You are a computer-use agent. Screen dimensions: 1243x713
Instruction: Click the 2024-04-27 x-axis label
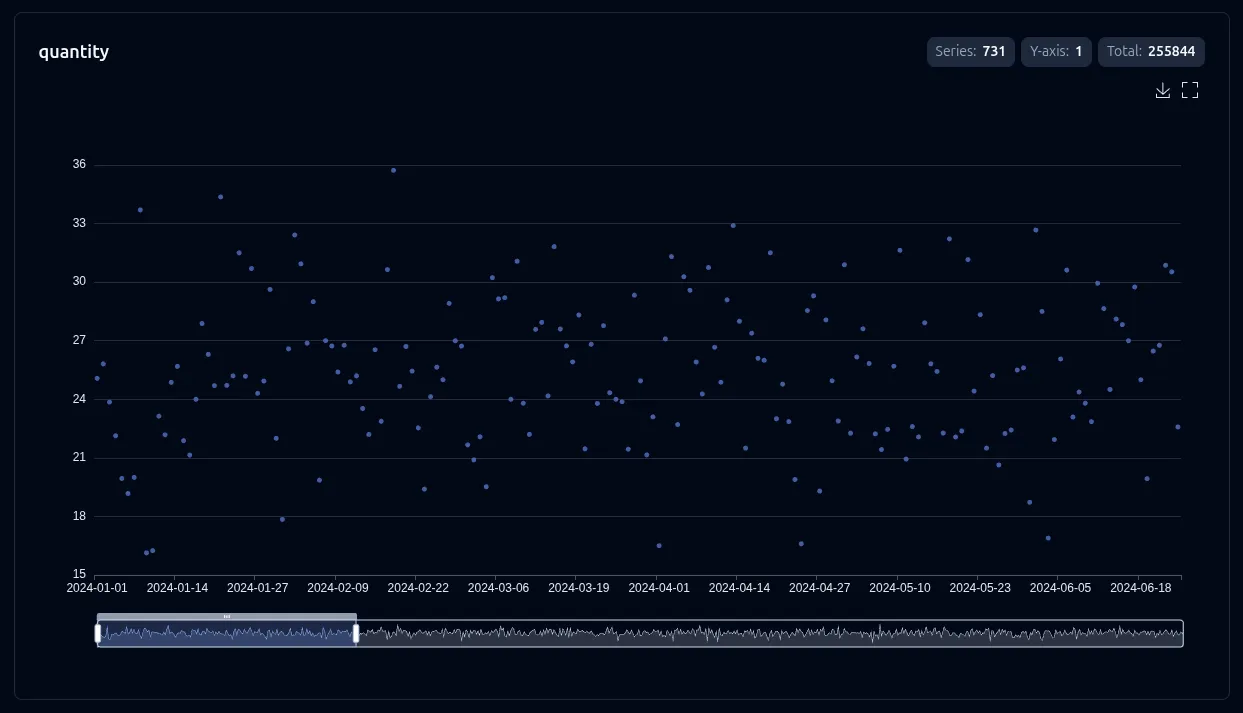click(819, 588)
